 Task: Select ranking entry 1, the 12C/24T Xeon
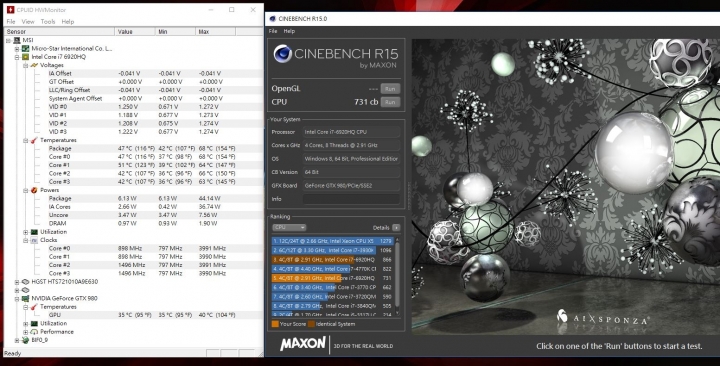click(332, 241)
